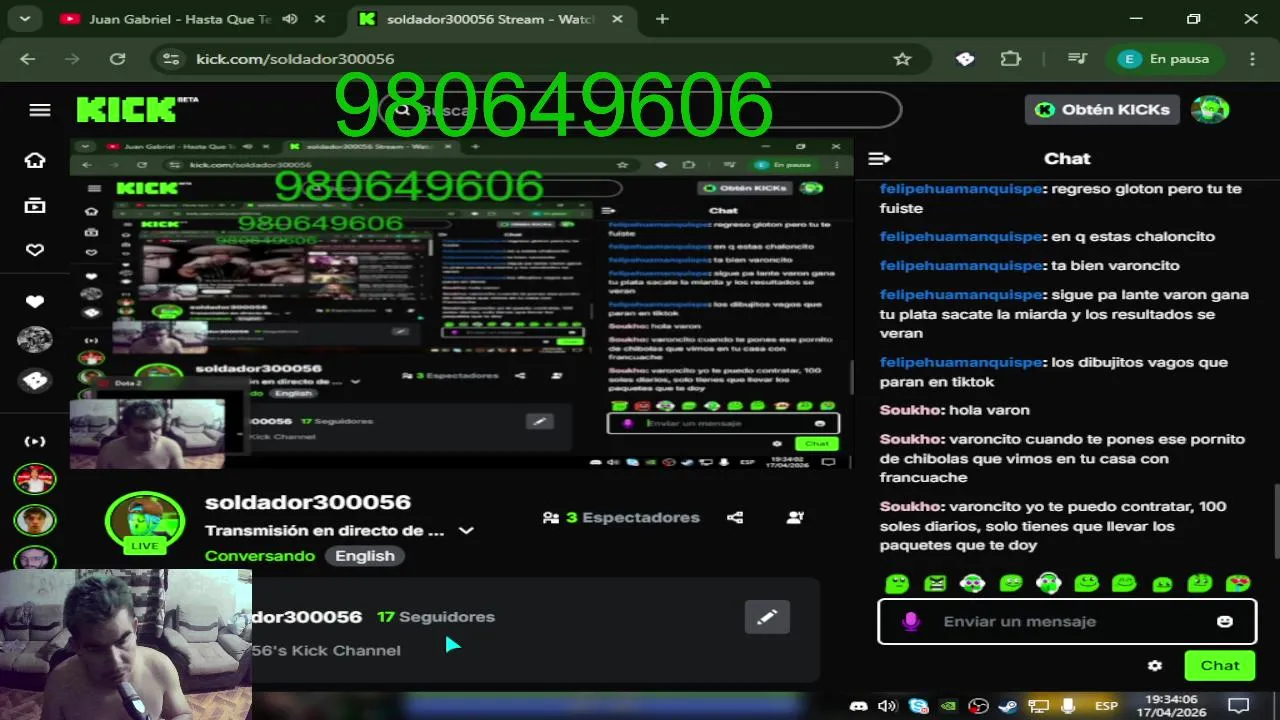The width and height of the screenshot is (1280, 720).
Task: Focus the Enviar un mensaje input
Action: [x=1067, y=621]
